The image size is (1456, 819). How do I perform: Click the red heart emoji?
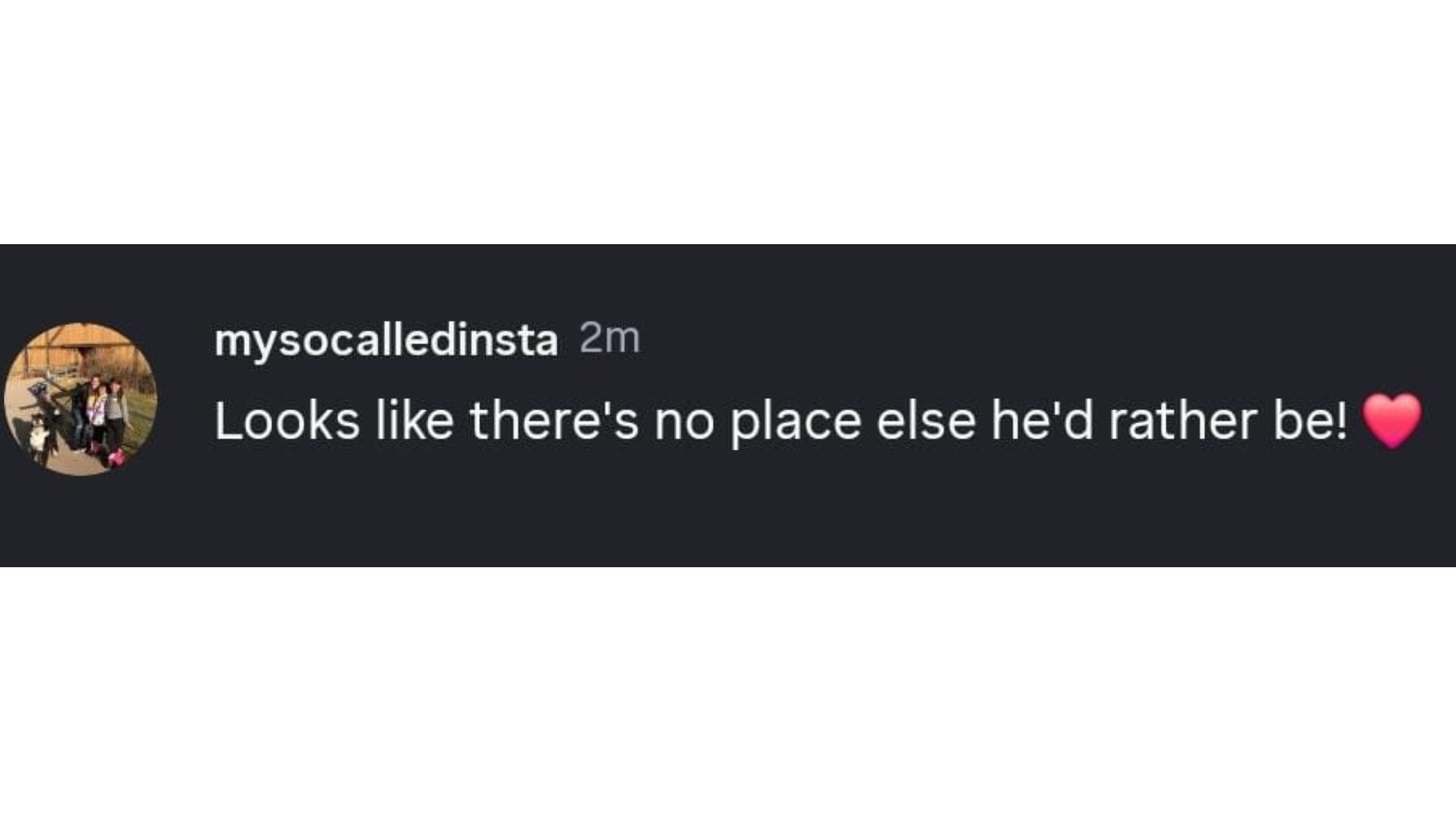pos(1392,420)
